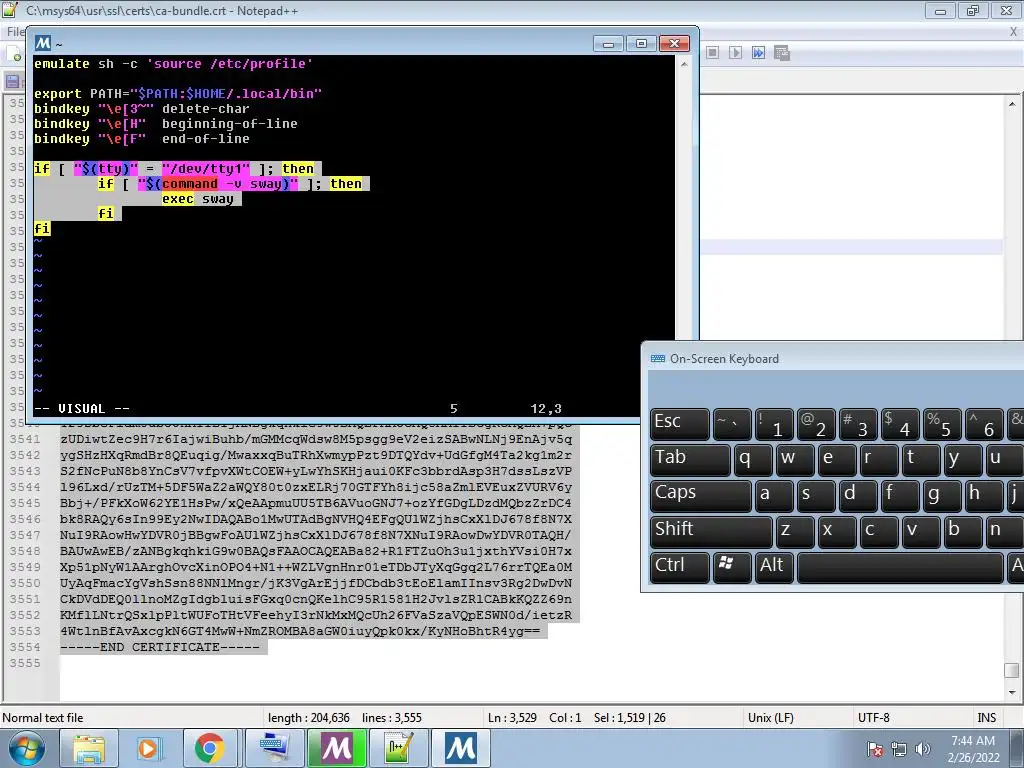Click the Esc key on On-Screen Keyboard

680,423
